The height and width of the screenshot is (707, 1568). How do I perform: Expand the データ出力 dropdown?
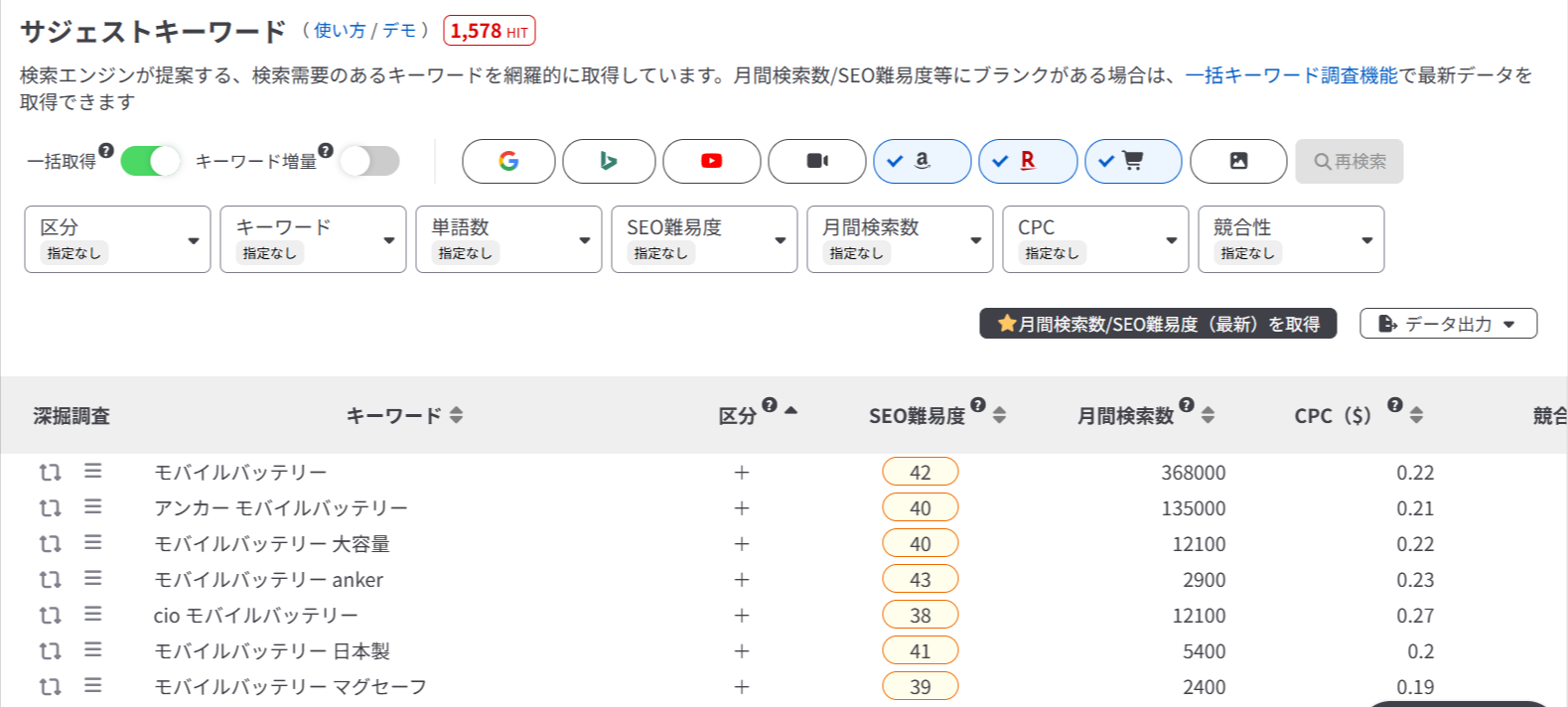click(1448, 324)
